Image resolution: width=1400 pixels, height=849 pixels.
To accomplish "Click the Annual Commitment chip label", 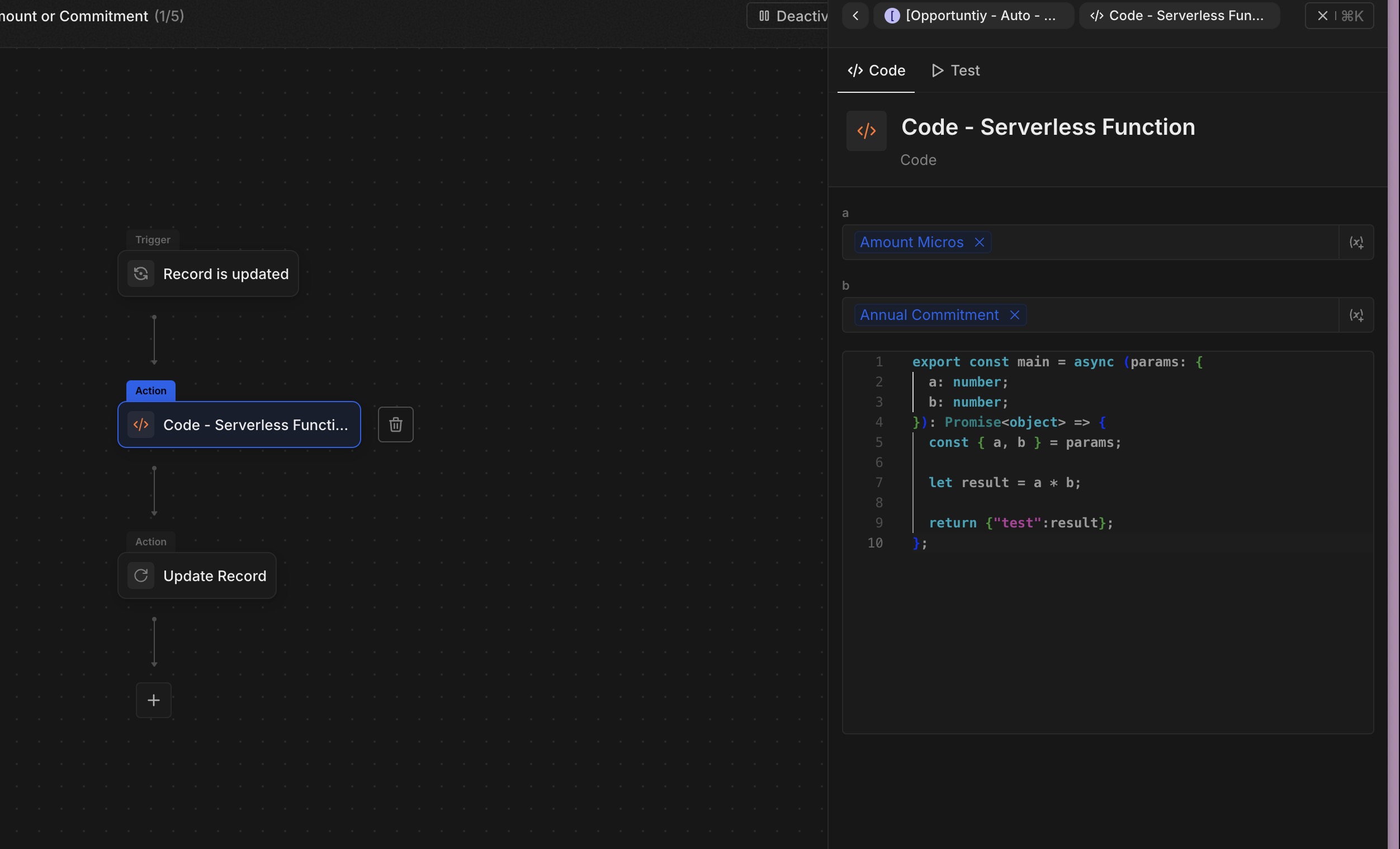I will [929, 315].
